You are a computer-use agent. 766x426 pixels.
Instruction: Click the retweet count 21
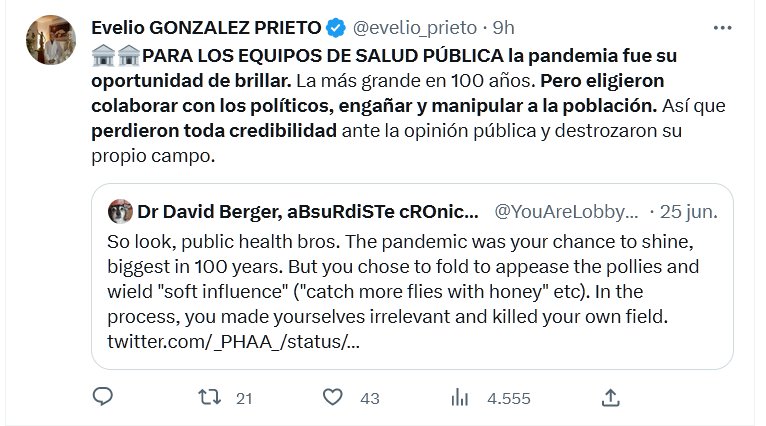click(x=244, y=398)
